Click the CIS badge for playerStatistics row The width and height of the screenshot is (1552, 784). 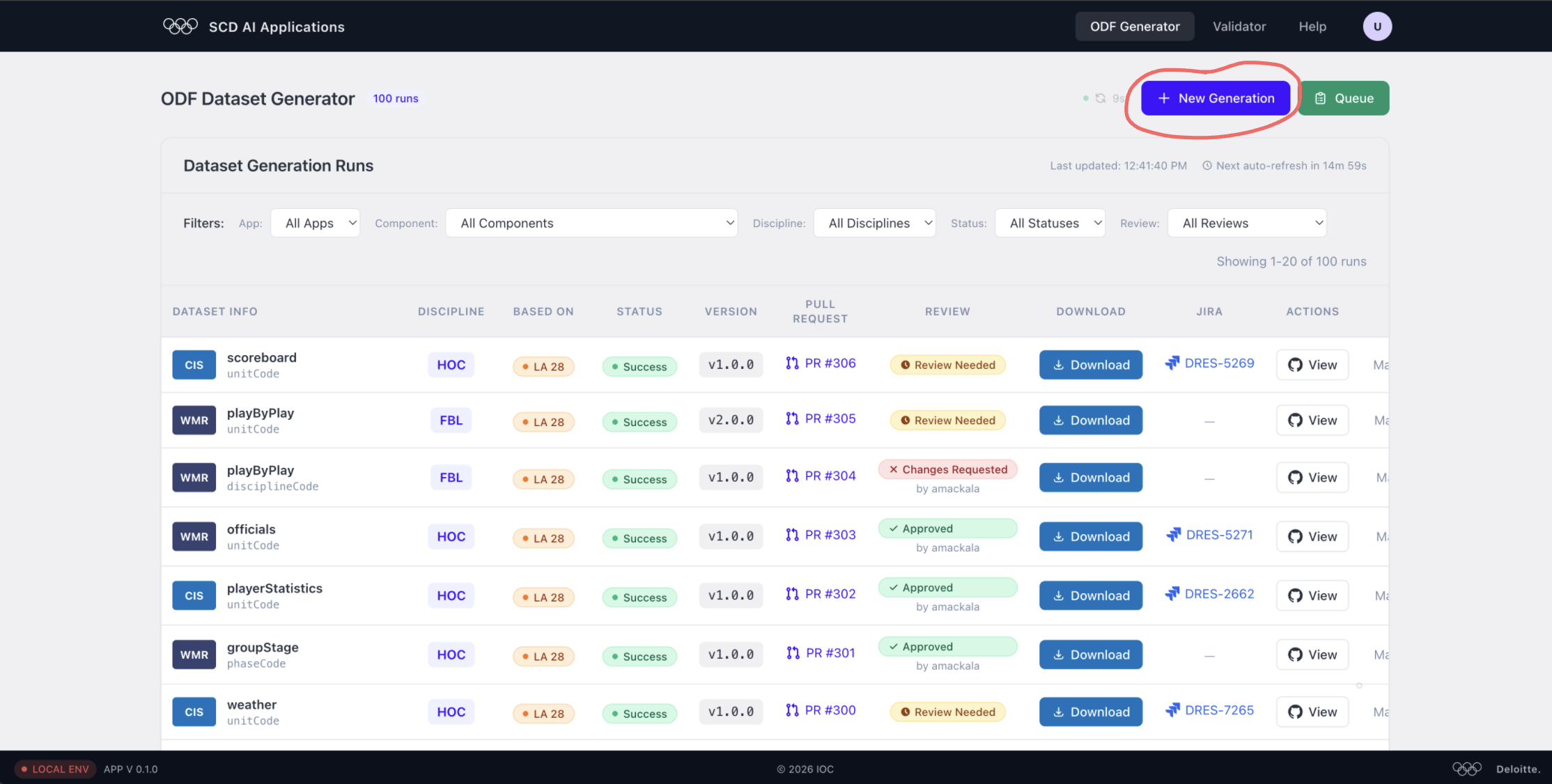[x=194, y=596]
